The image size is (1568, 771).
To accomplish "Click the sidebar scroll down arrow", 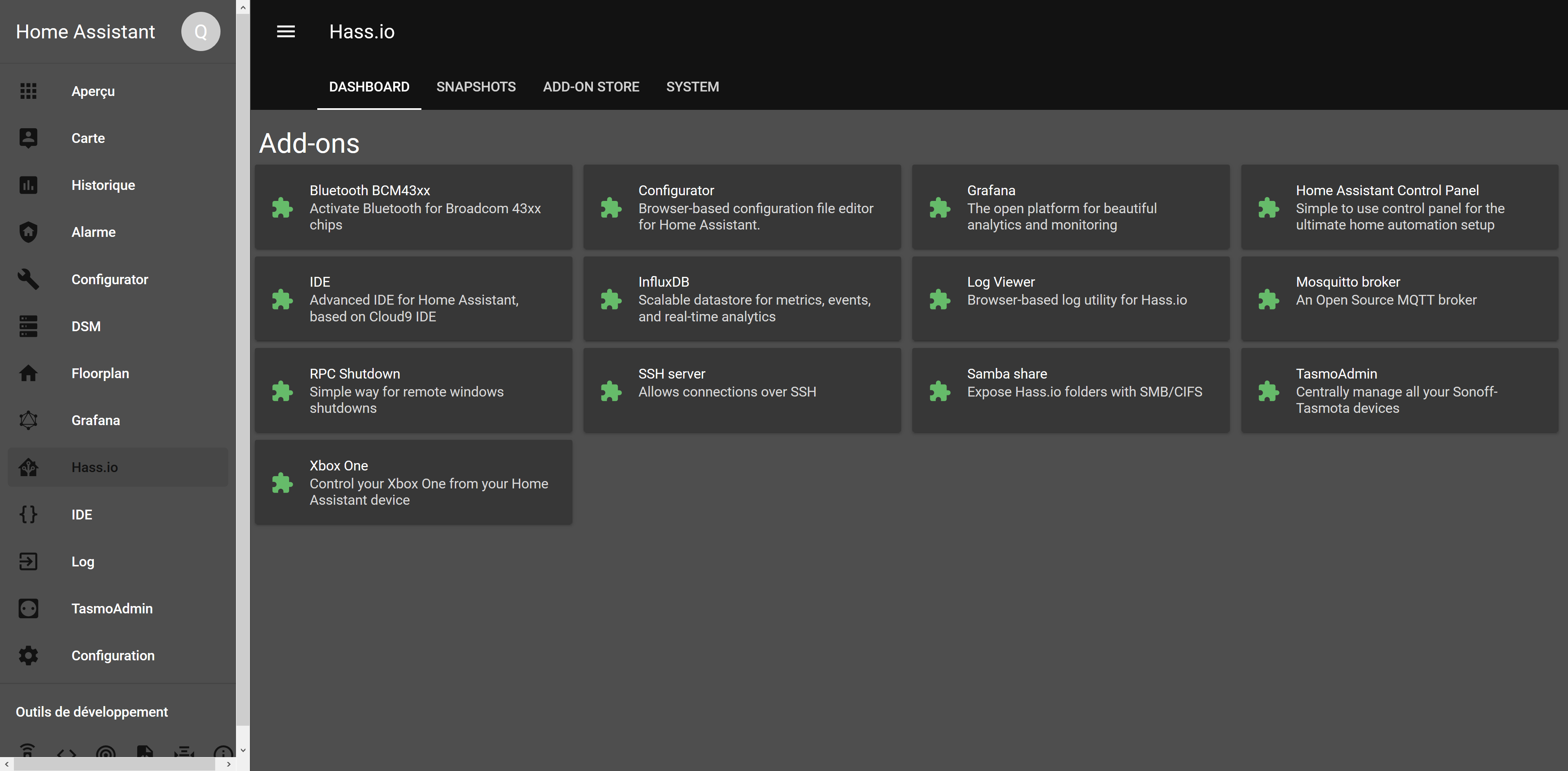I will (243, 750).
